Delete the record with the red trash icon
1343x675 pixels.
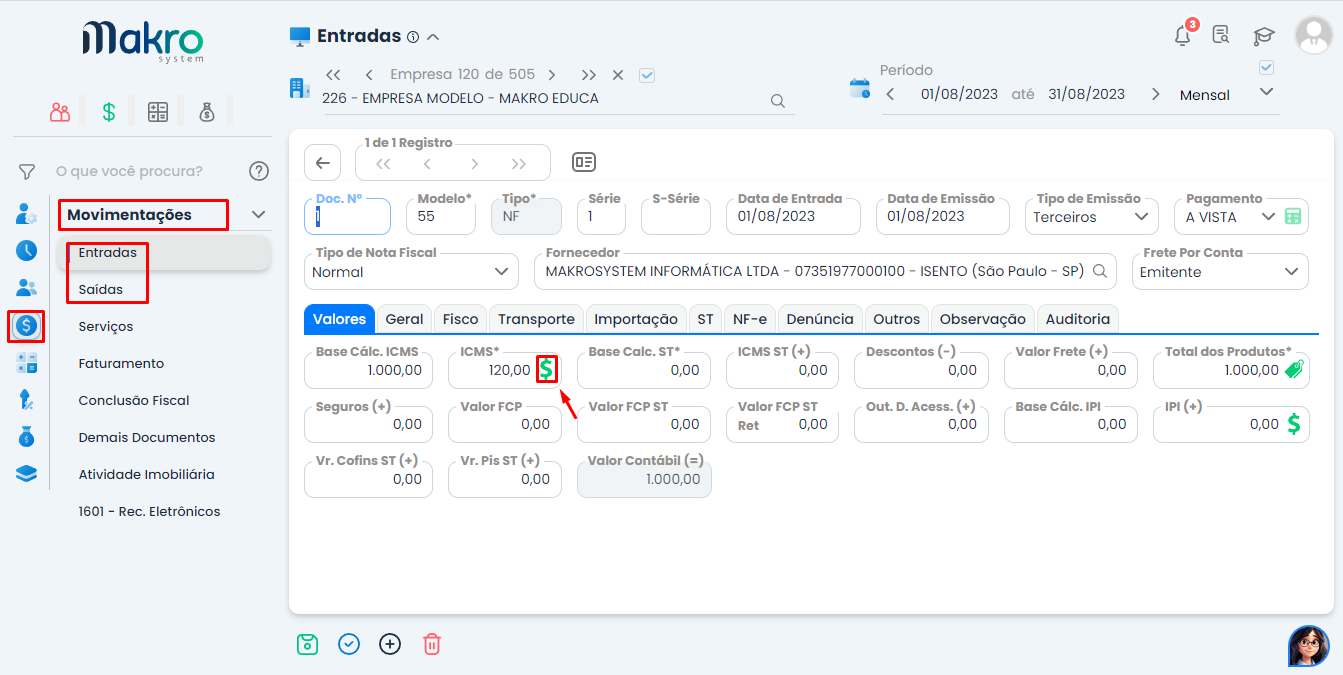tap(431, 644)
